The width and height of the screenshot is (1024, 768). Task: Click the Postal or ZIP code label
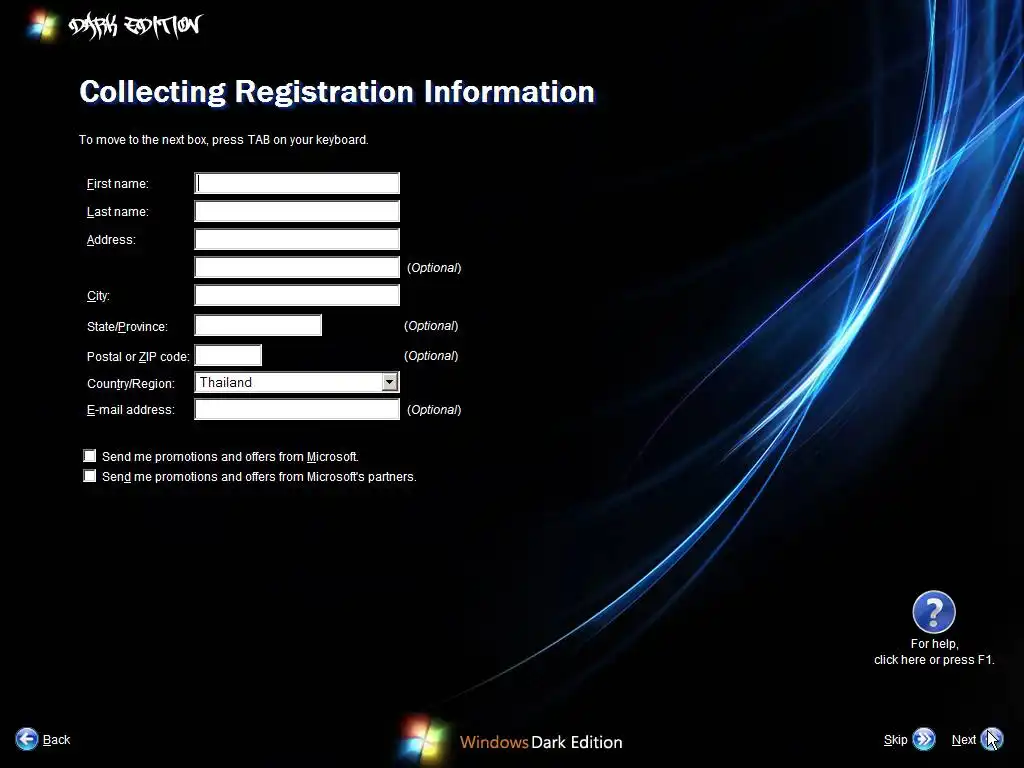[138, 357]
